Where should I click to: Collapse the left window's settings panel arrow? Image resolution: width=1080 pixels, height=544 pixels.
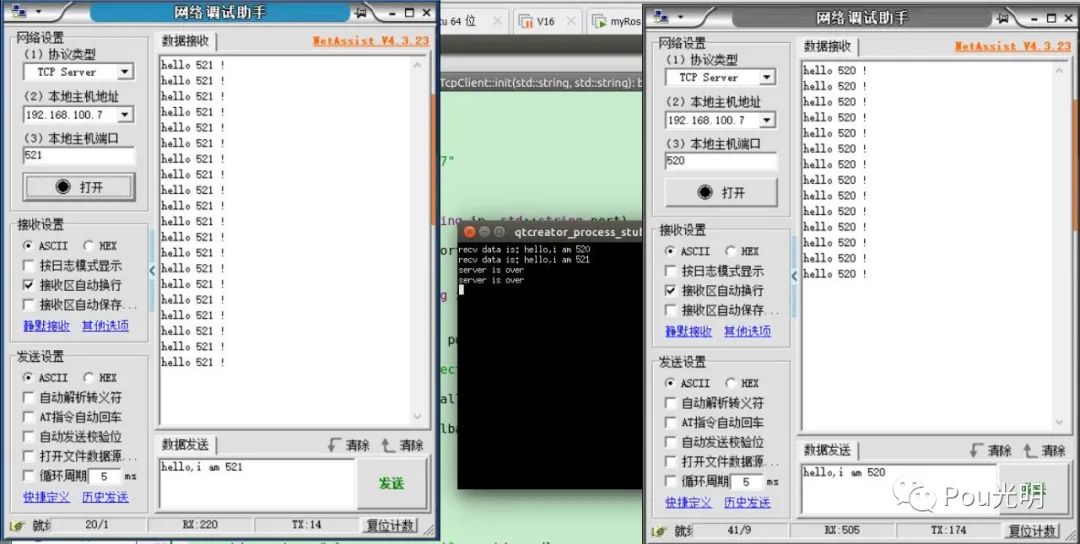(152, 270)
